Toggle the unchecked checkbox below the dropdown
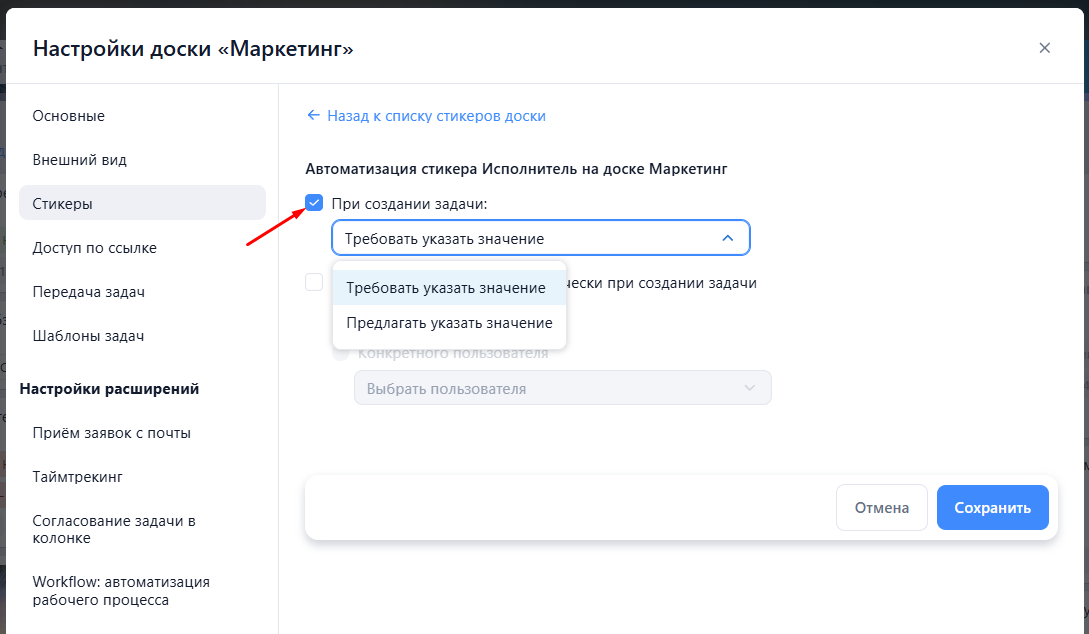The width and height of the screenshot is (1089, 634). tap(314, 282)
